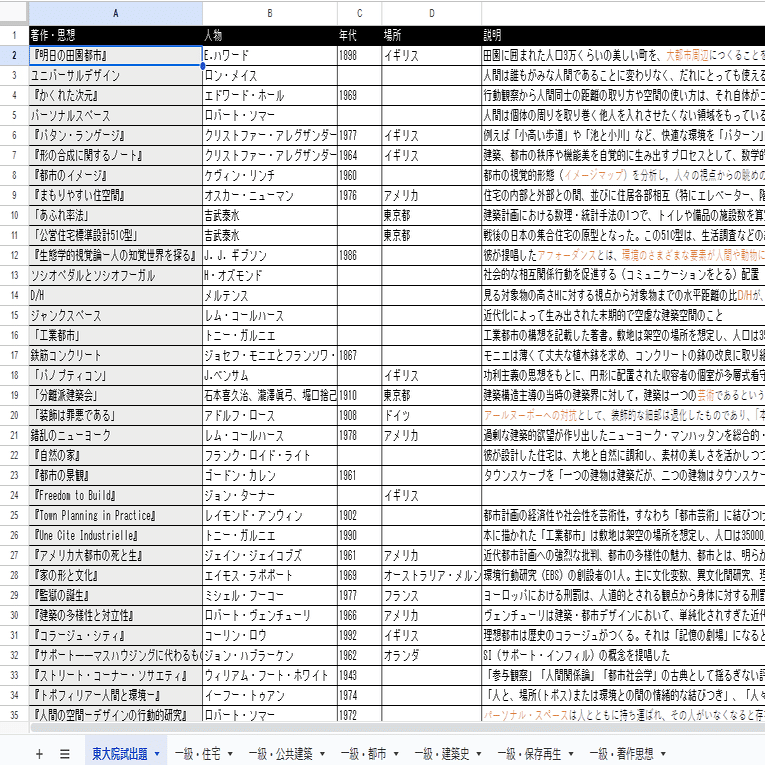The width and height of the screenshot is (765, 765).
Task: Select cell ジェイン・ジェイコブズ
Action: [270, 556]
